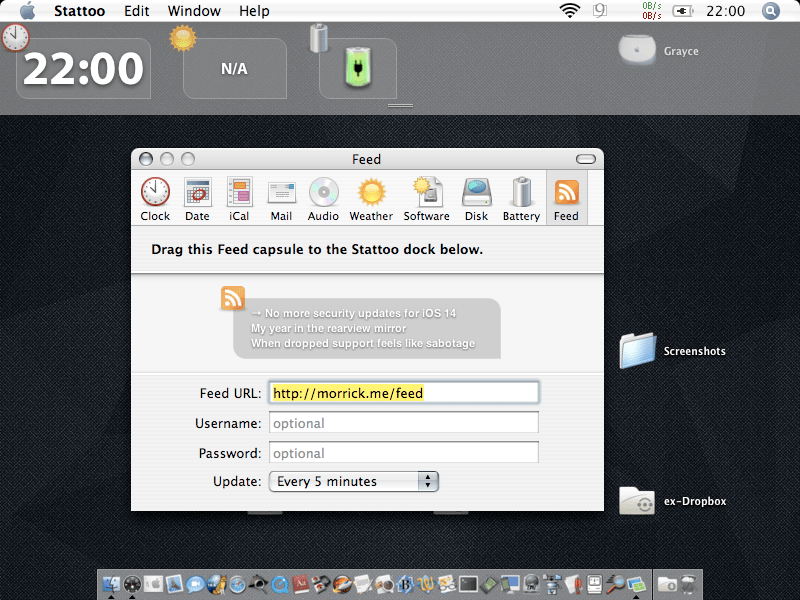The image size is (800, 600).
Task: Select the Screenshots folder on desktop
Action: point(638,351)
